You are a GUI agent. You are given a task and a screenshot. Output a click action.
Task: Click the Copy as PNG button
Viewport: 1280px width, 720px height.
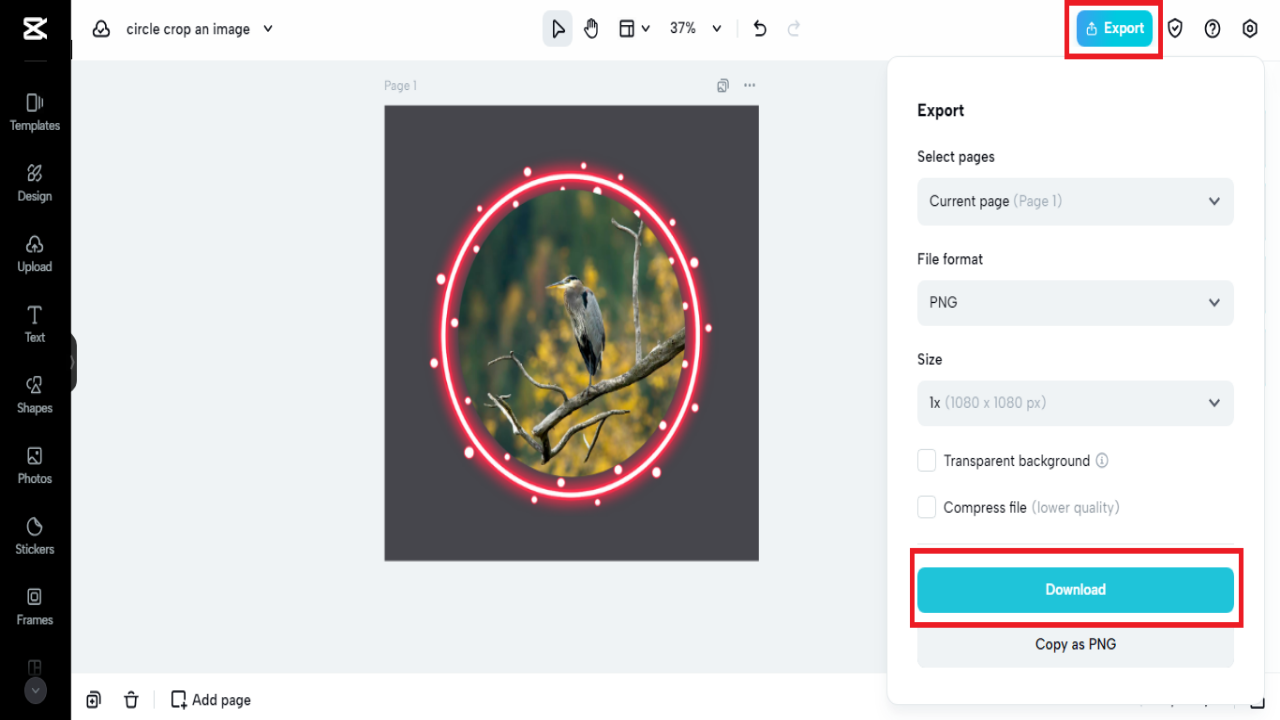coord(1075,645)
